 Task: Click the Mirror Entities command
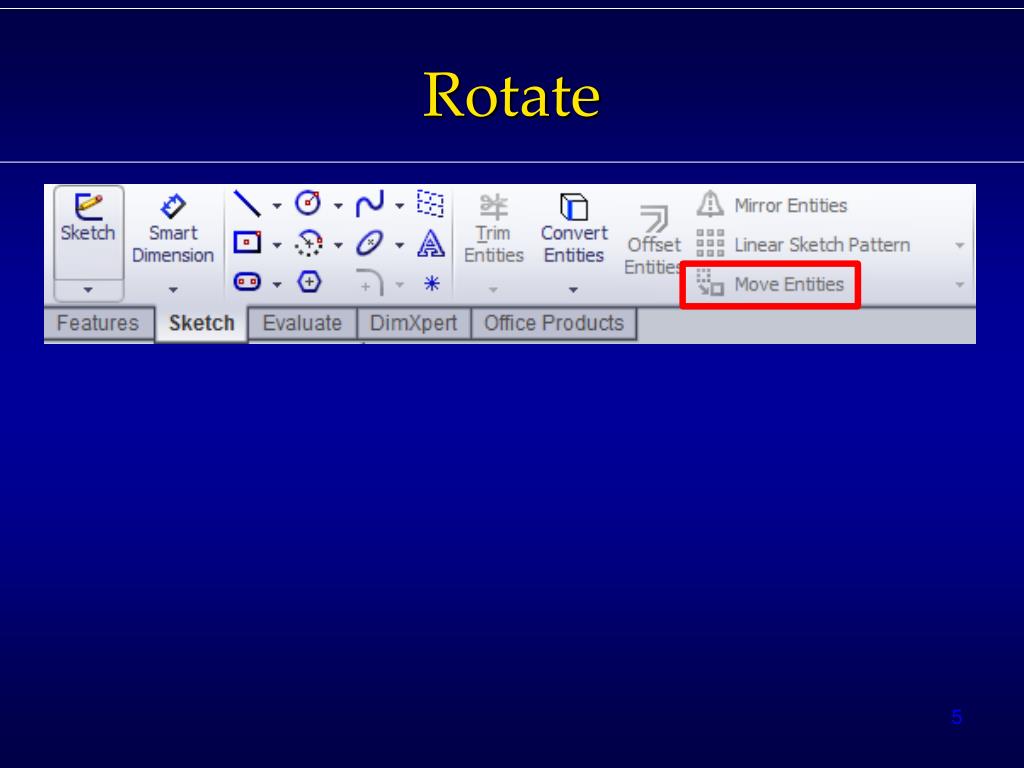tap(772, 205)
